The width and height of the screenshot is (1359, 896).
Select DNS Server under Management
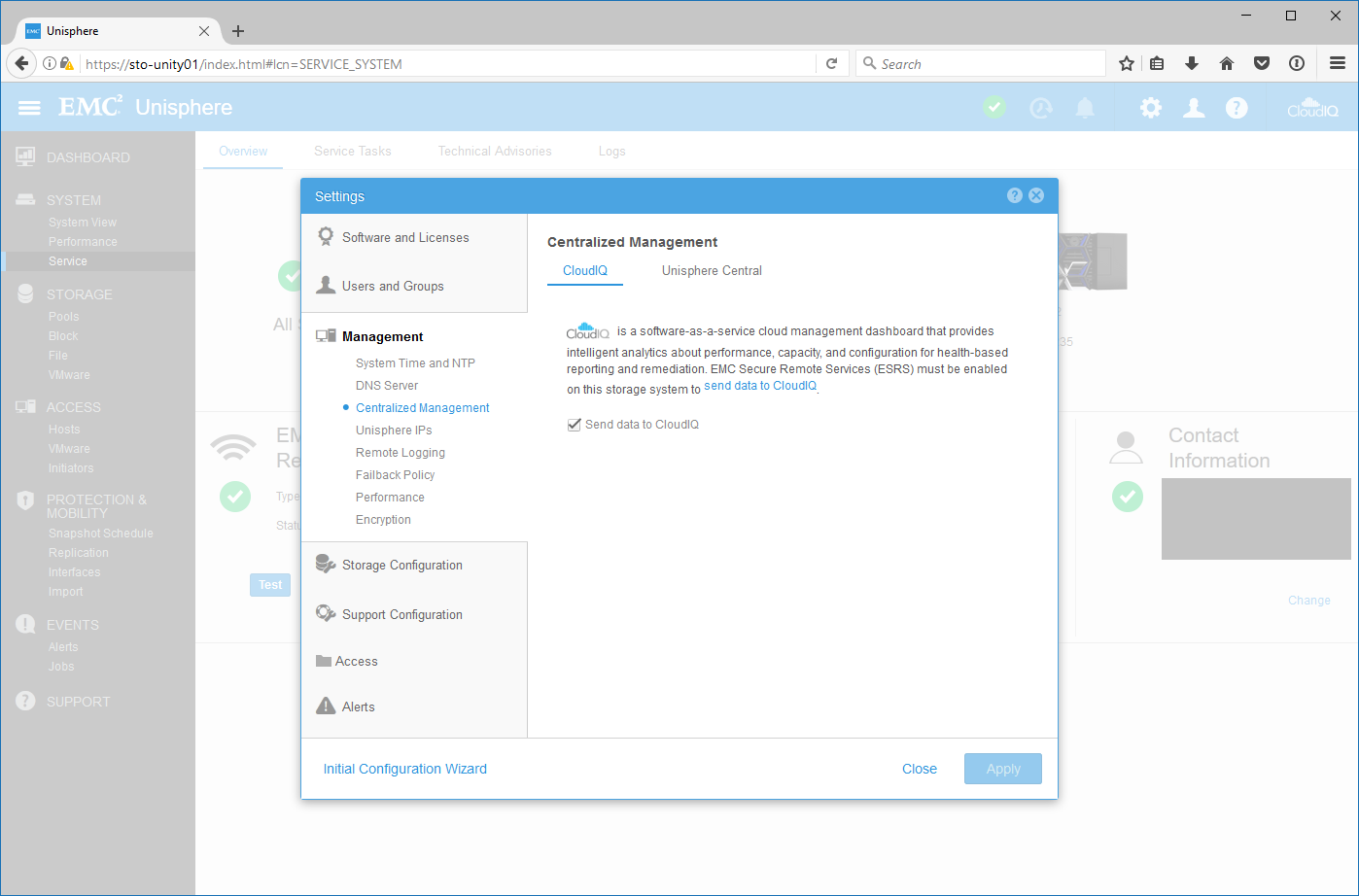pos(387,386)
